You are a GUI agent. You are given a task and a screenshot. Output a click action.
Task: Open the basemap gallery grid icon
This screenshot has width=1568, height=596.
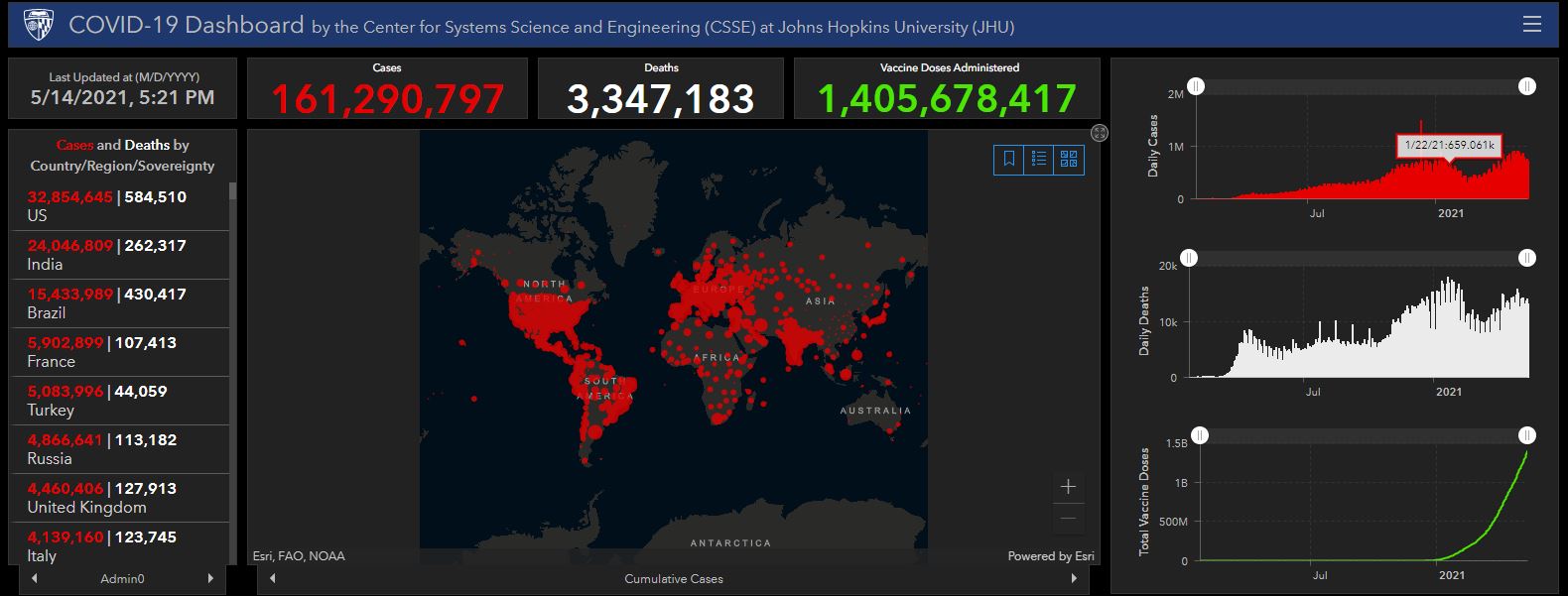[x=1069, y=159]
